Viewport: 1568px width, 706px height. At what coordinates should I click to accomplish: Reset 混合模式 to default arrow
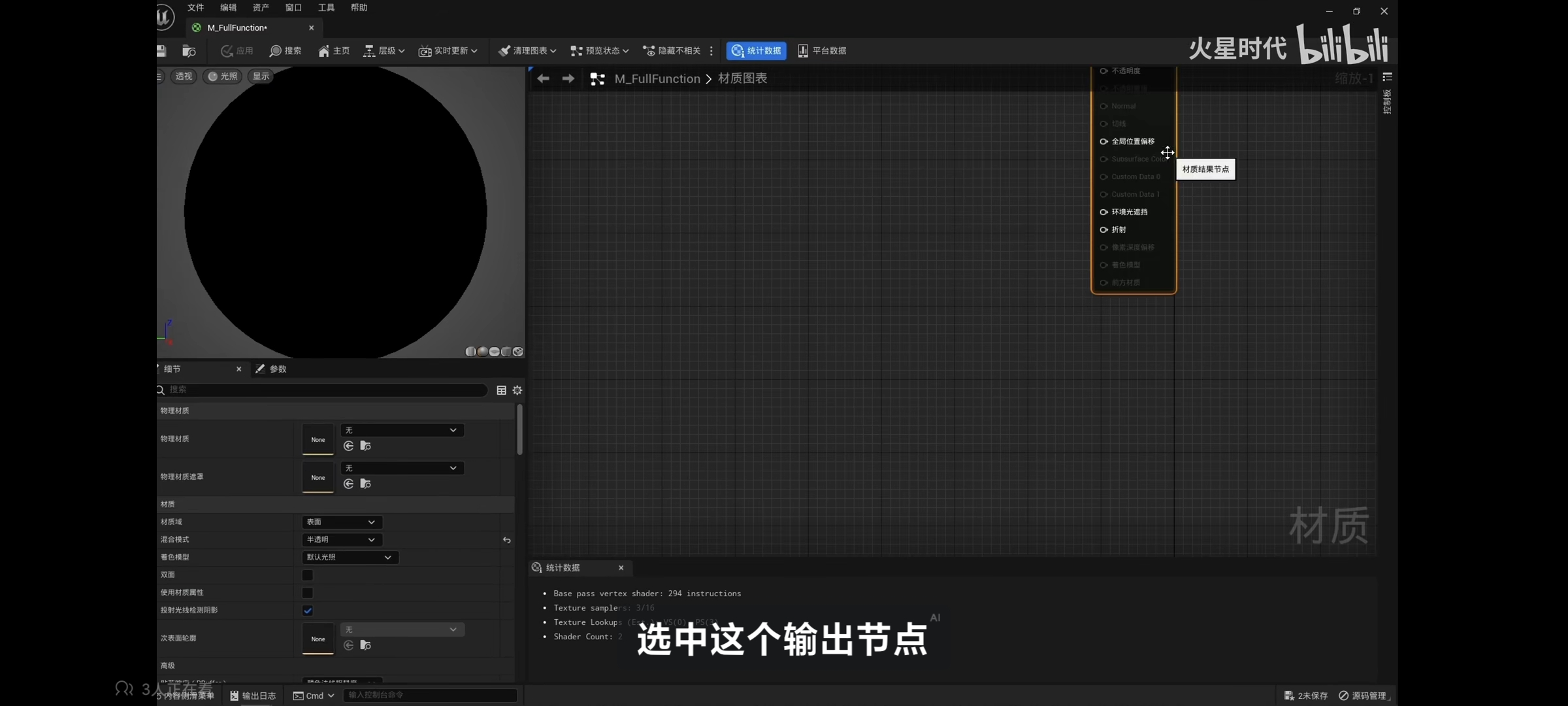(x=506, y=540)
